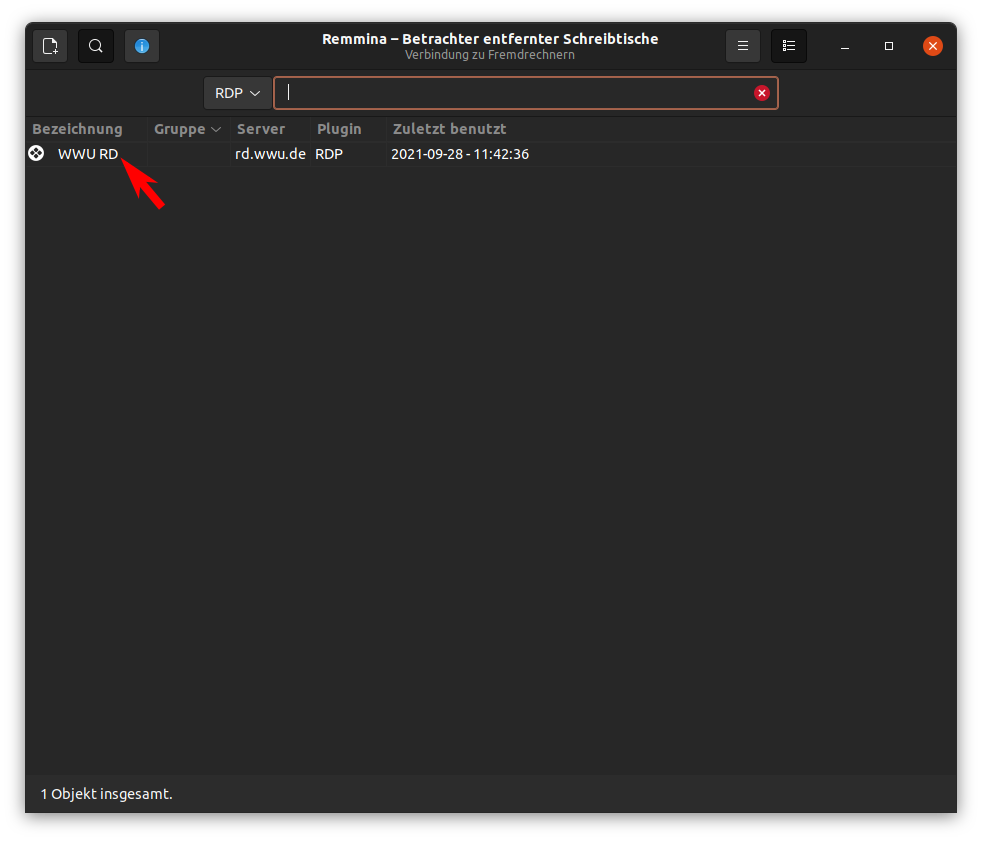Sort by Gruppe column header
This screenshot has width=982, height=841.
(x=187, y=129)
